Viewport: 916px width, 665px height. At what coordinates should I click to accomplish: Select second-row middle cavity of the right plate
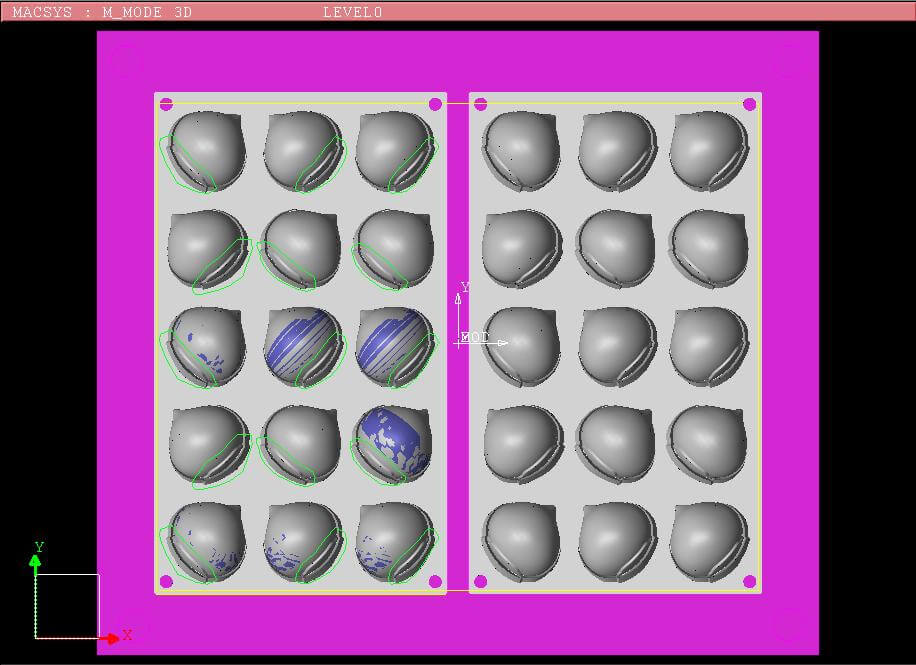click(615, 250)
